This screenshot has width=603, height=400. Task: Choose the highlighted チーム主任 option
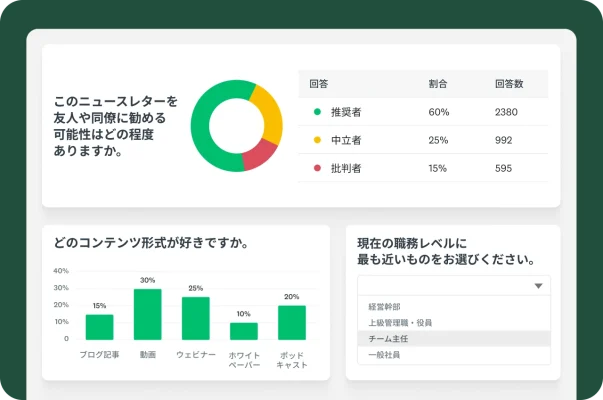pyautogui.click(x=454, y=338)
